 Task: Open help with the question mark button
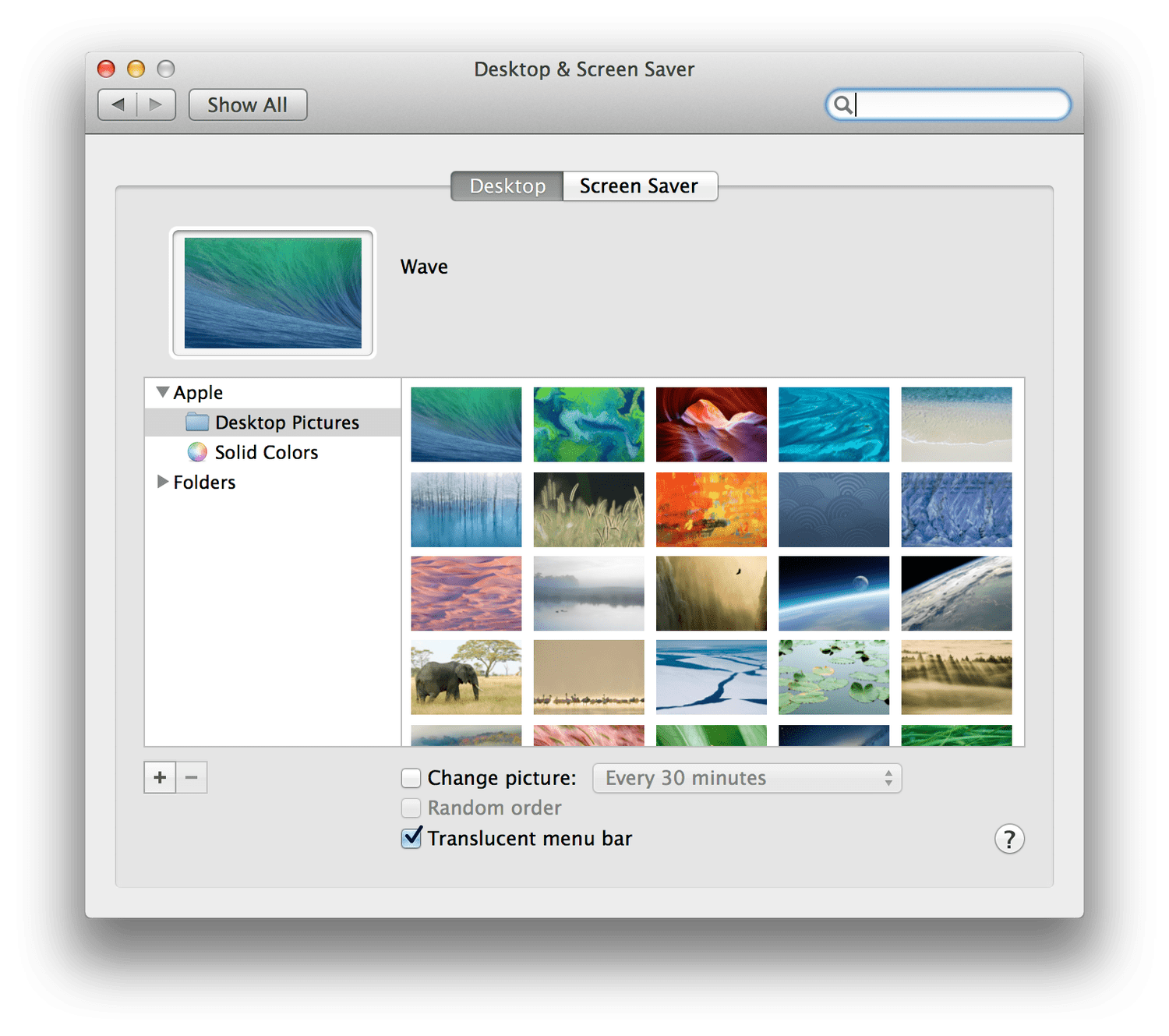click(x=1008, y=839)
